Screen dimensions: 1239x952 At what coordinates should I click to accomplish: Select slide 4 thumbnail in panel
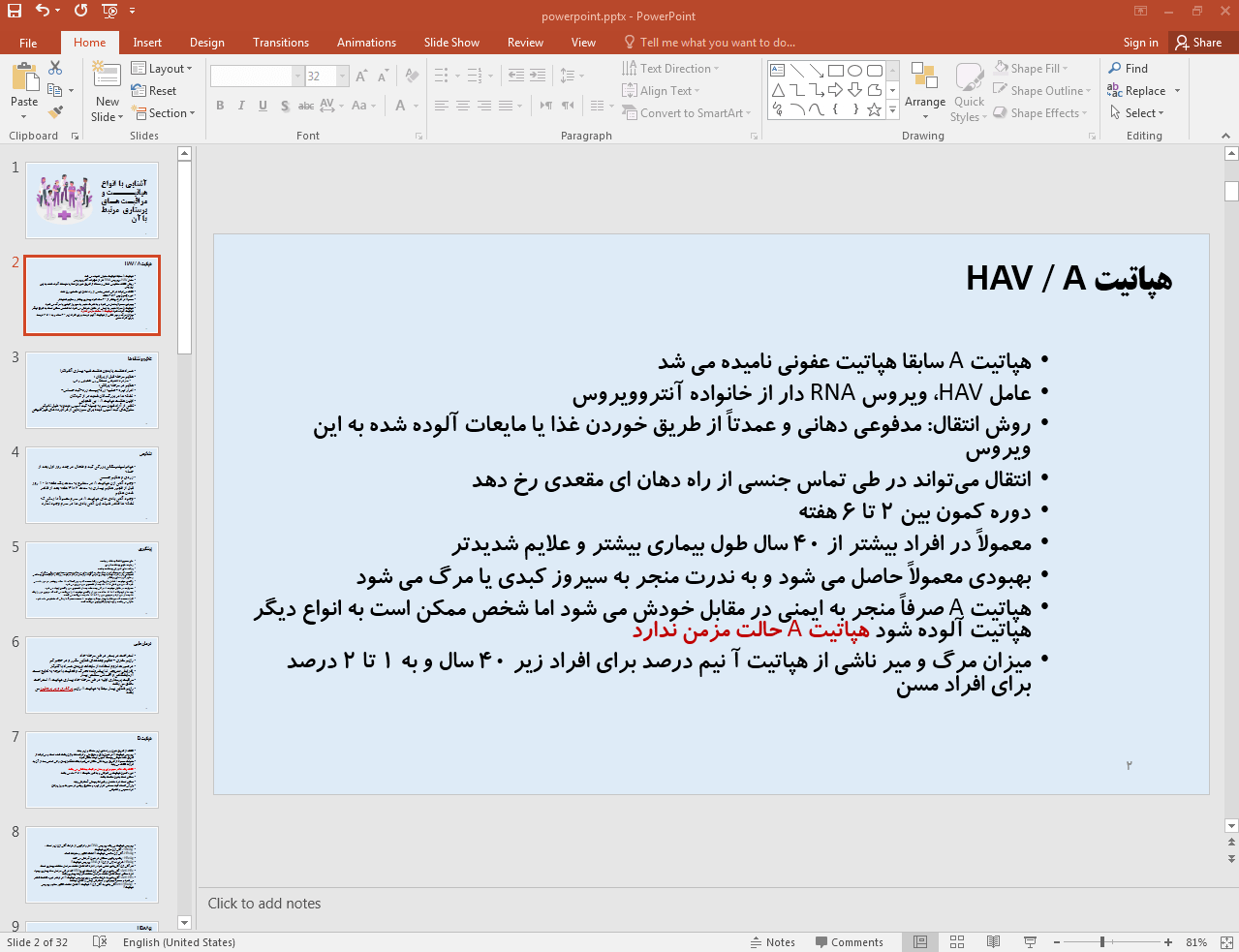[x=92, y=485]
